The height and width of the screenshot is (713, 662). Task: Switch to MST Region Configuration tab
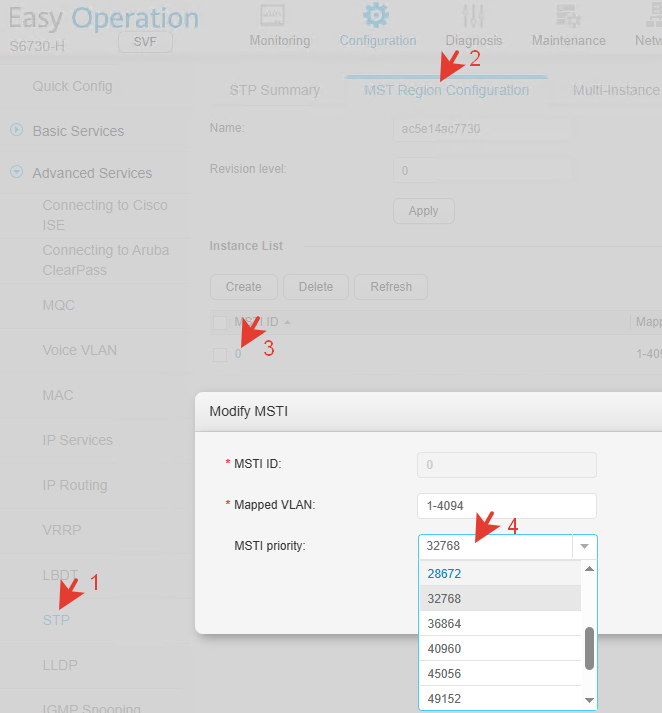[446, 90]
